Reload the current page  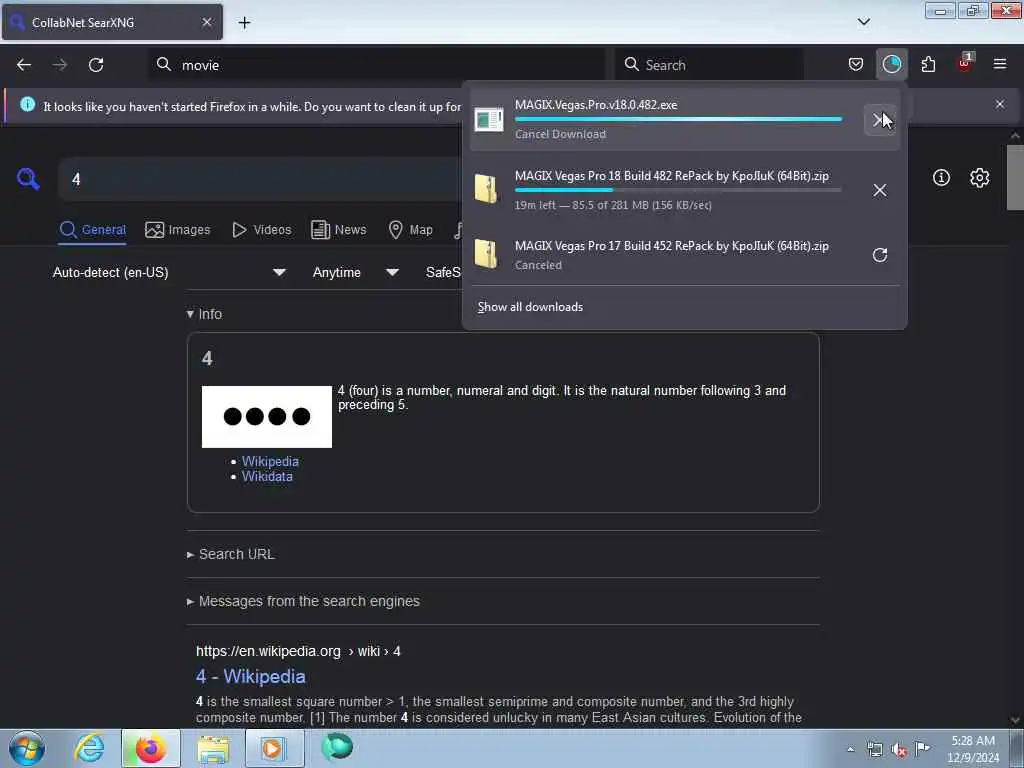(96, 65)
